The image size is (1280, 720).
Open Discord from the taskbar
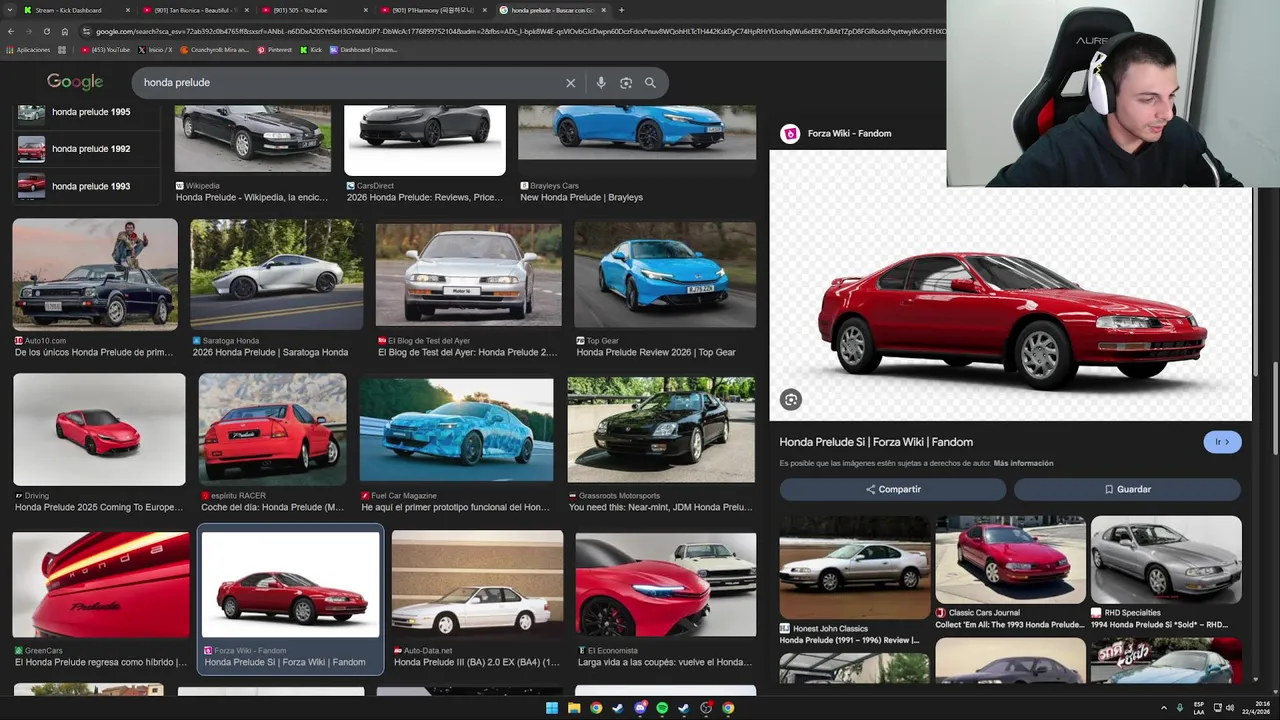640,708
